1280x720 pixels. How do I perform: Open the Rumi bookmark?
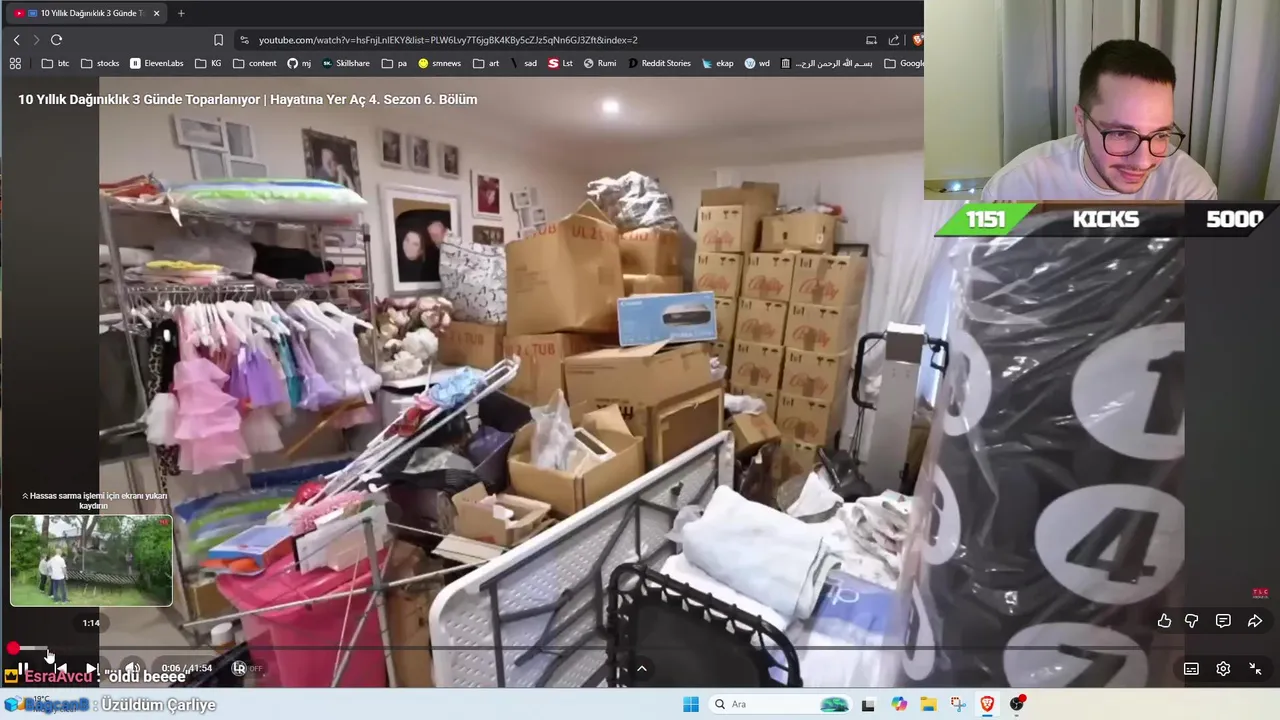click(x=600, y=63)
